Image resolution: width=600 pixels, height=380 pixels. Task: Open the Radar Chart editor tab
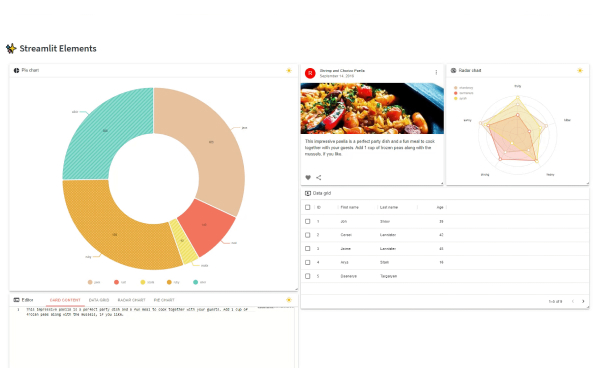pyautogui.click(x=131, y=300)
